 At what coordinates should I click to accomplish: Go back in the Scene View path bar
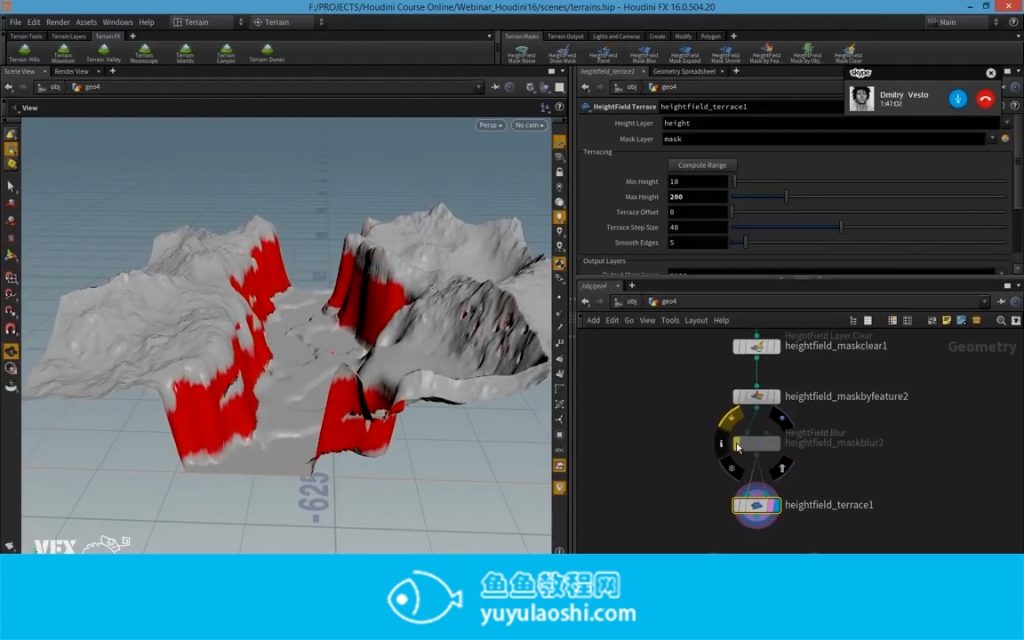point(8,87)
